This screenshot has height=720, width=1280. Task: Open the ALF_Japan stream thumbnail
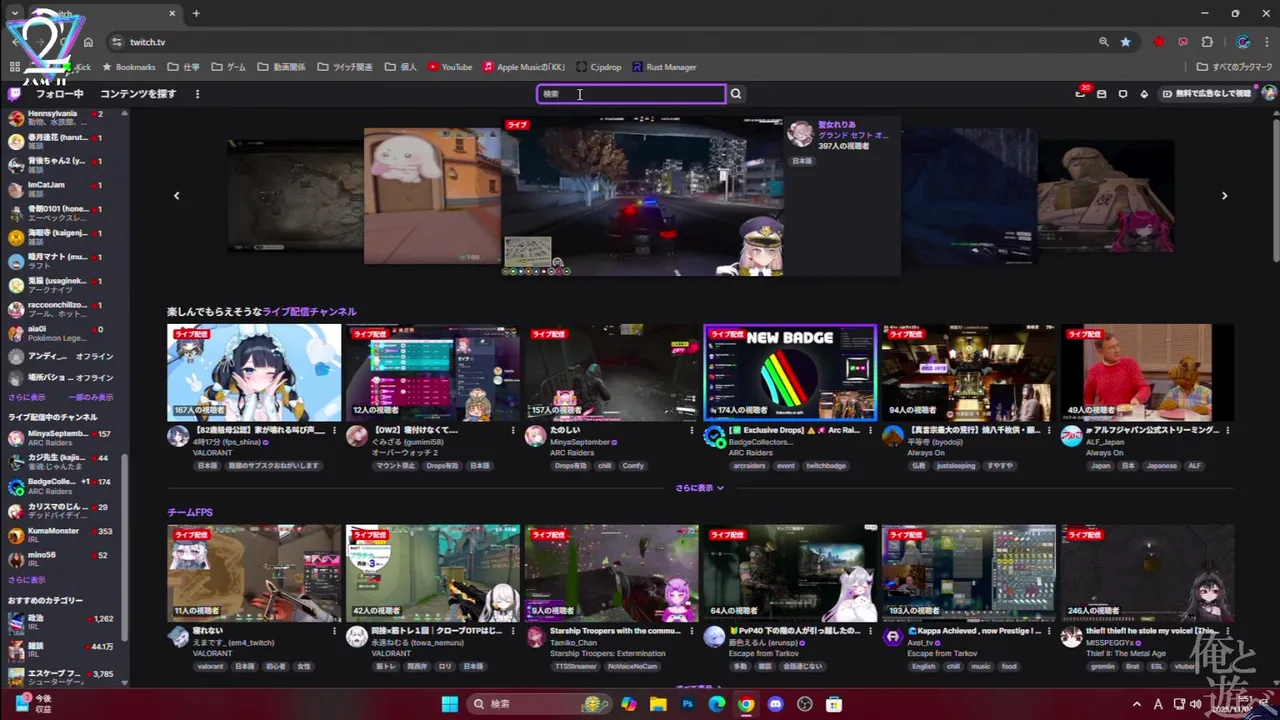tap(1147, 372)
